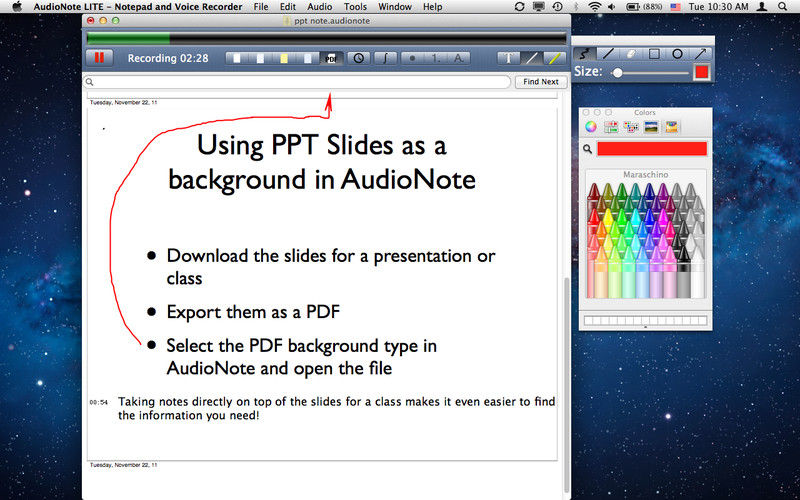Select the yellow paper background

[284, 58]
